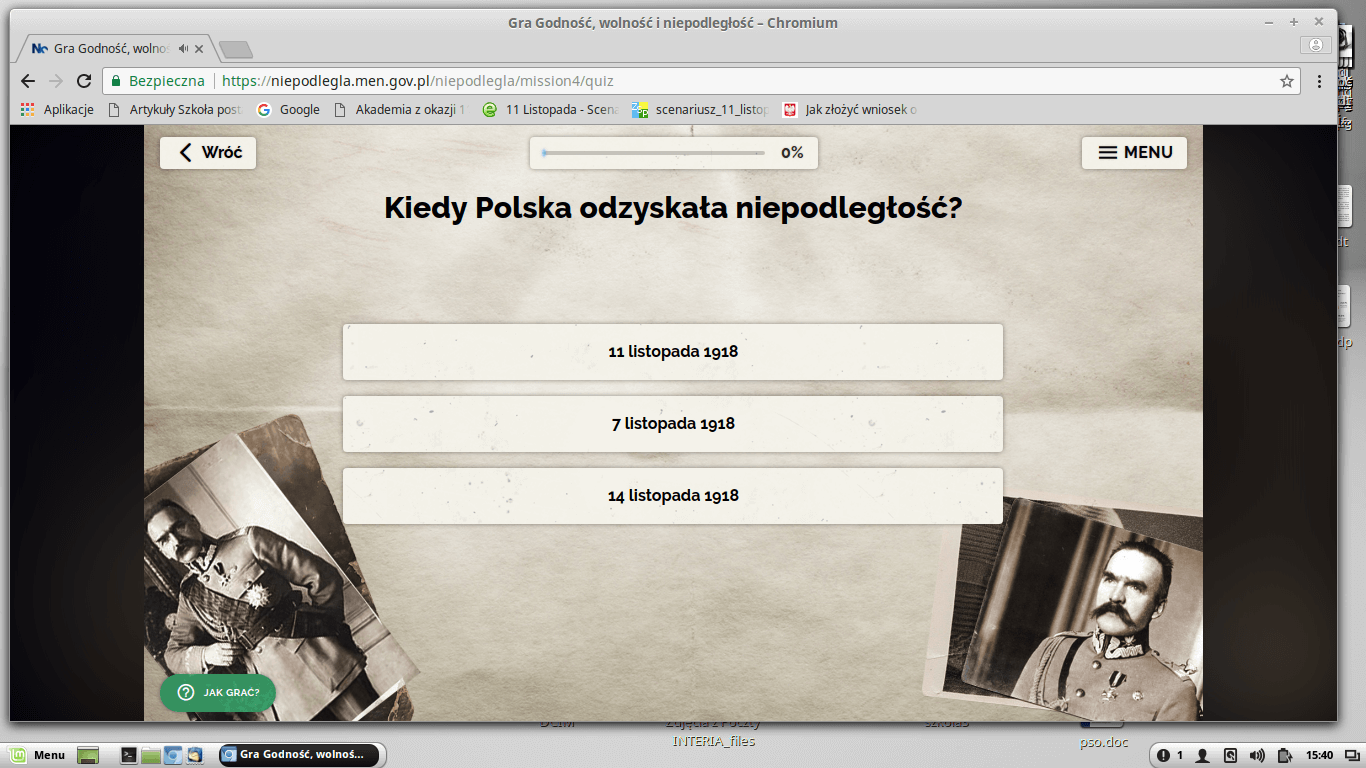
Task: Click the battery indicator in the tray
Action: click(x=1282, y=755)
